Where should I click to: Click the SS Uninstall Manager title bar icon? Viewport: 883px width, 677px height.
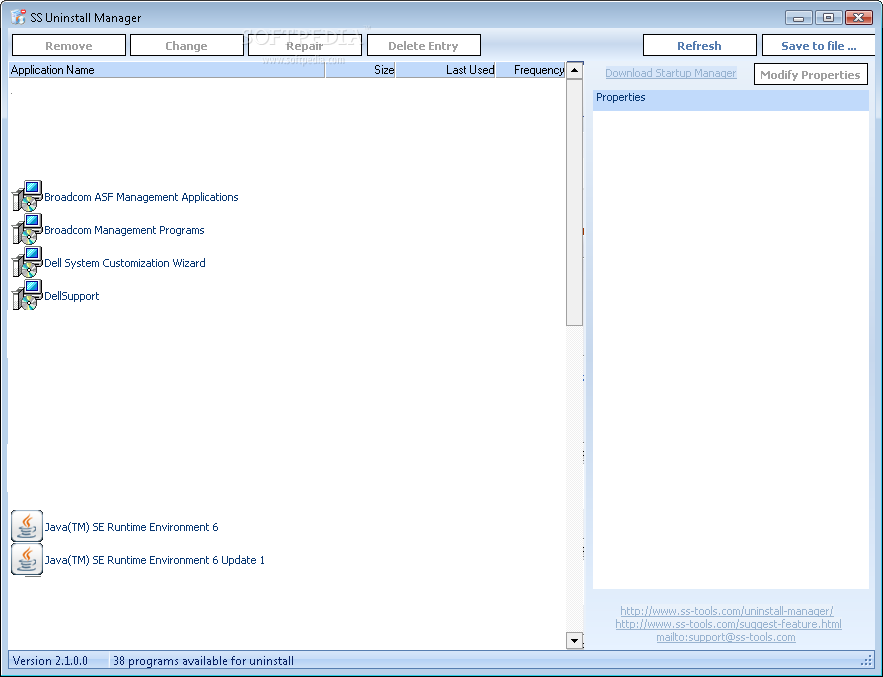[18, 17]
